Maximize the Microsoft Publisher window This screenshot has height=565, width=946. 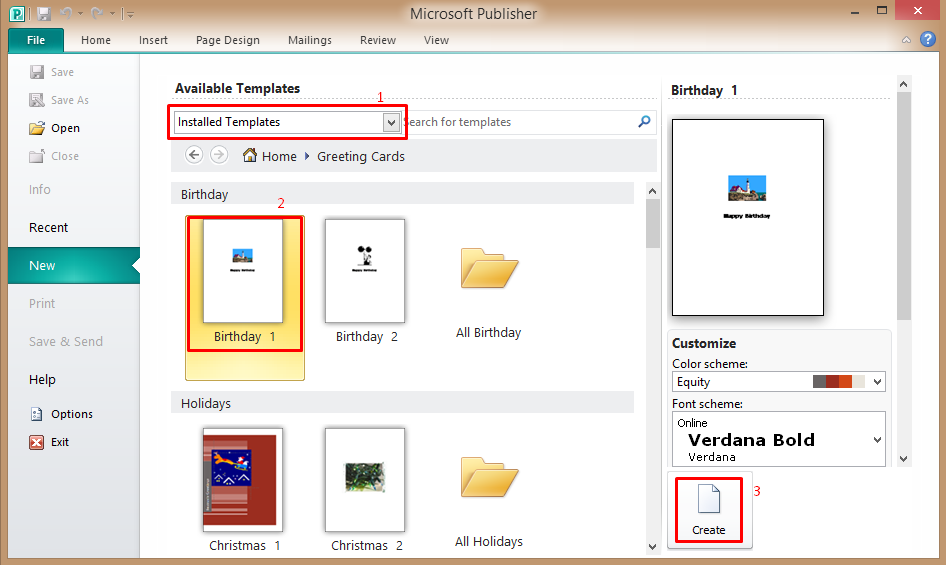(x=882, y=10)
